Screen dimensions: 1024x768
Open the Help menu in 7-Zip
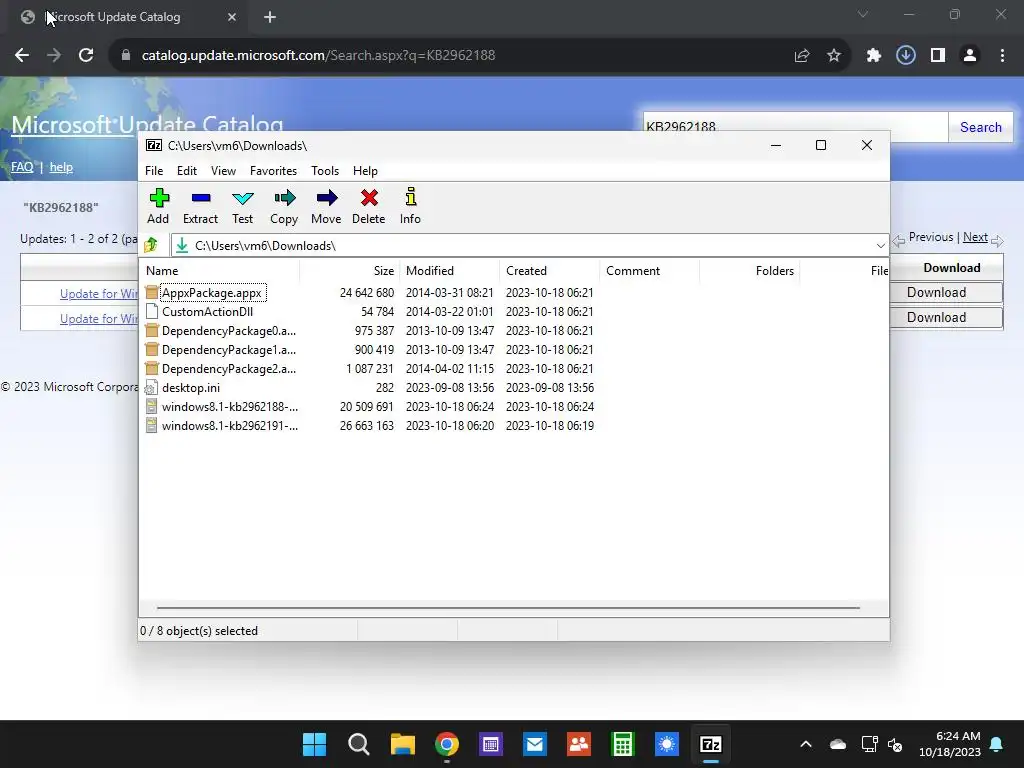click(366, 170)
